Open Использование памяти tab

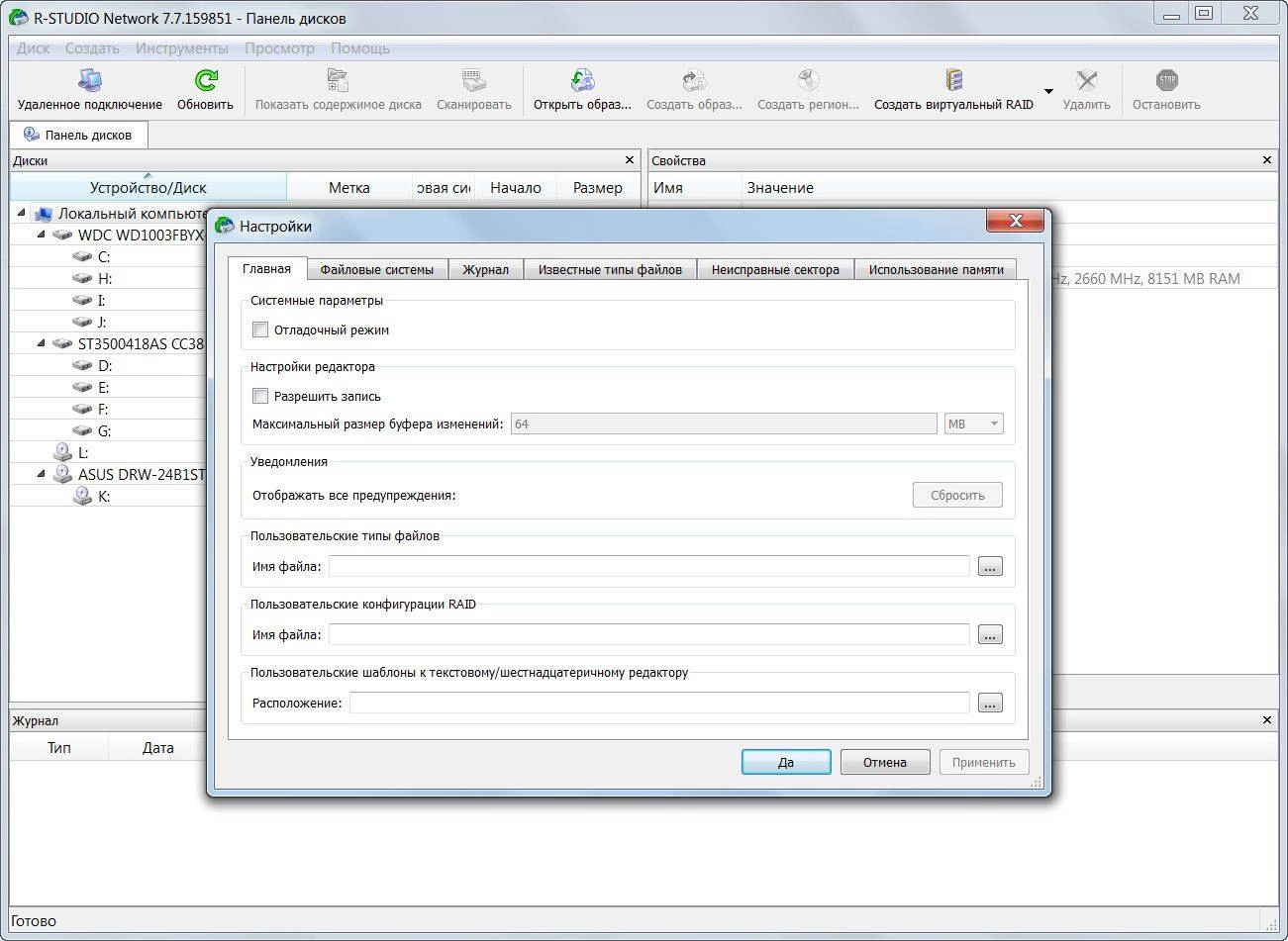click(936, 269)
